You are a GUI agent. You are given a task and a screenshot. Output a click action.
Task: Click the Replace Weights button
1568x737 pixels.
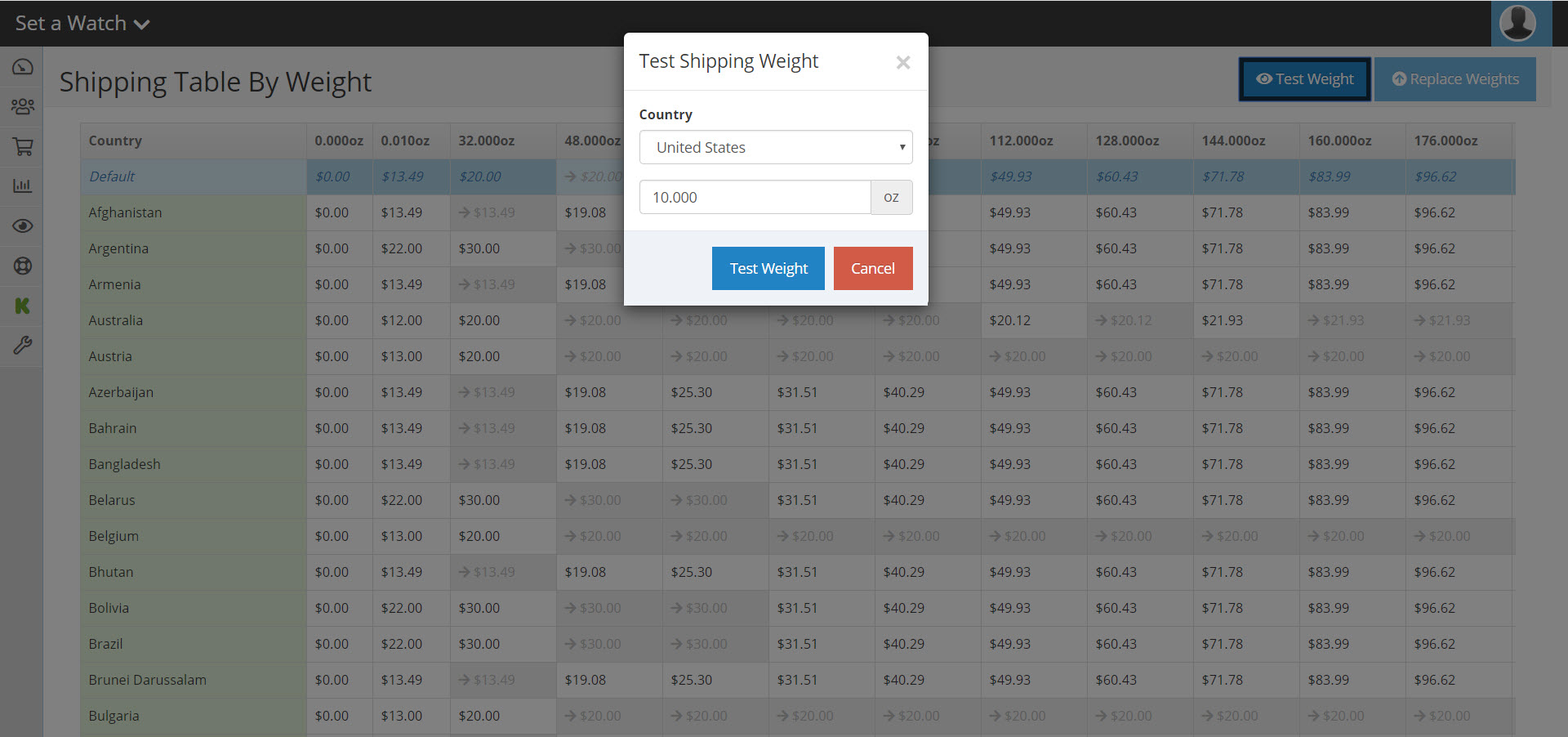[x=1454, y=79]
